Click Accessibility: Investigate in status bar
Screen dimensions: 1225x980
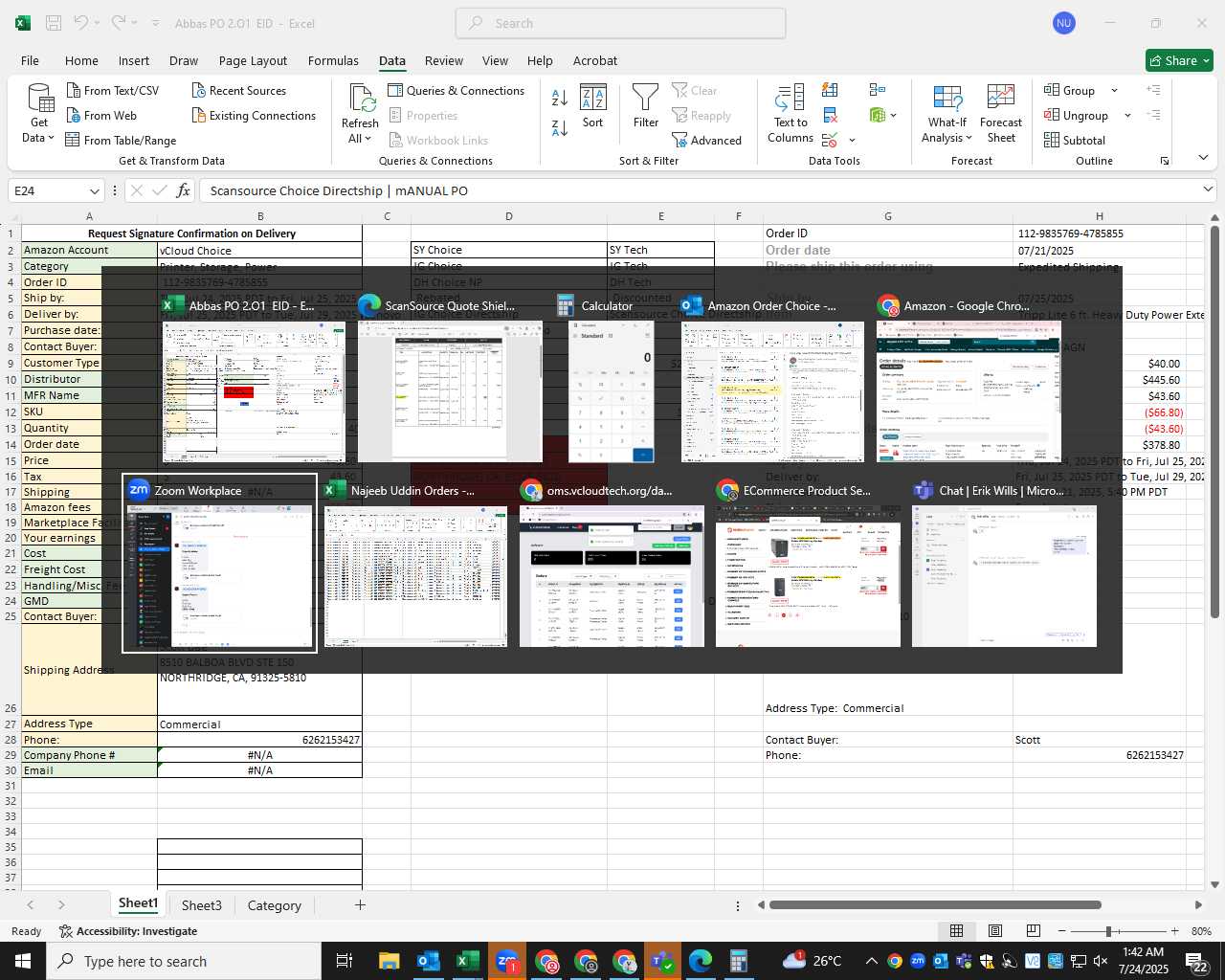click(x=128, y=931)
